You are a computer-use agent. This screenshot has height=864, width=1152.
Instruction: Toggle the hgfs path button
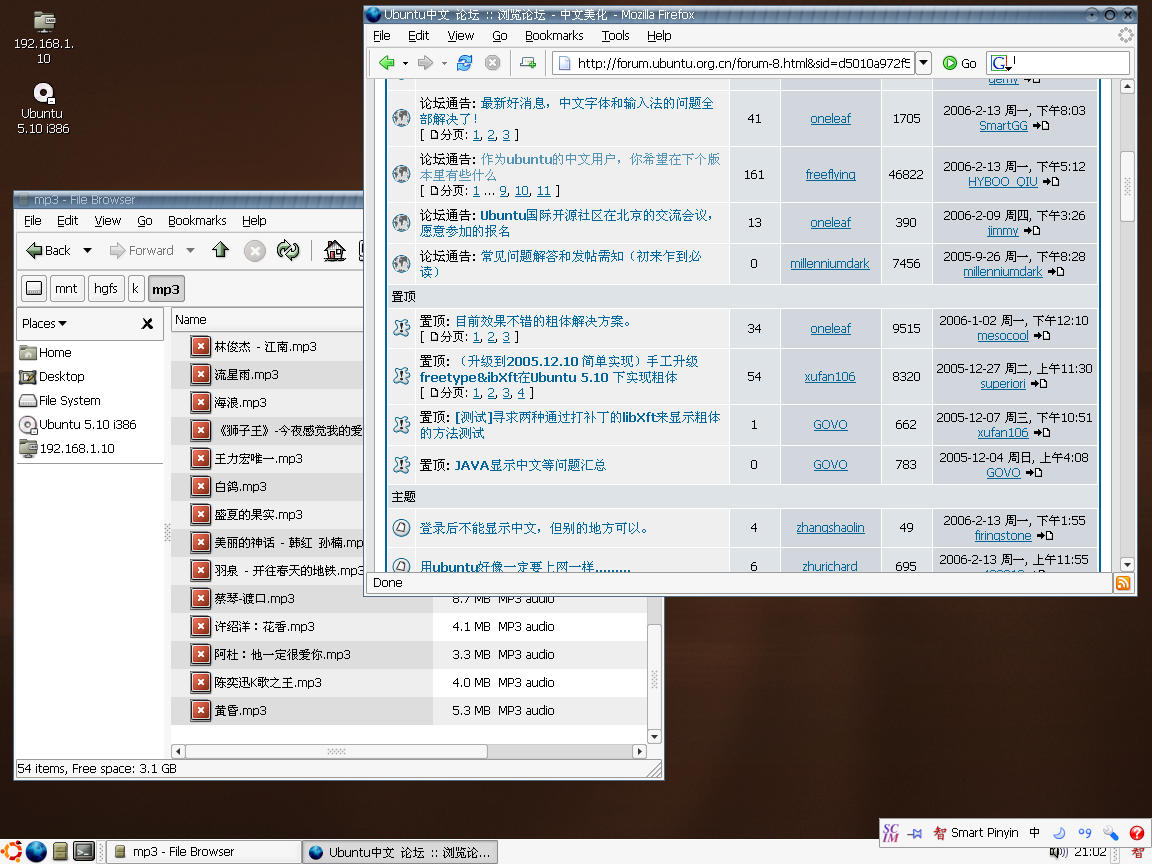(106, 289)
